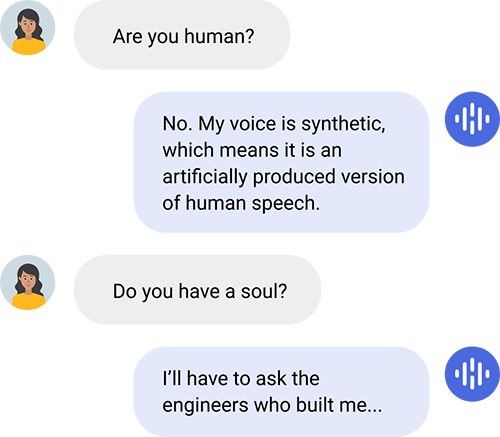Click the line "which means it is an"
Image resolution: width=500 pixels, height=437 pixels.
coord(252,150)
